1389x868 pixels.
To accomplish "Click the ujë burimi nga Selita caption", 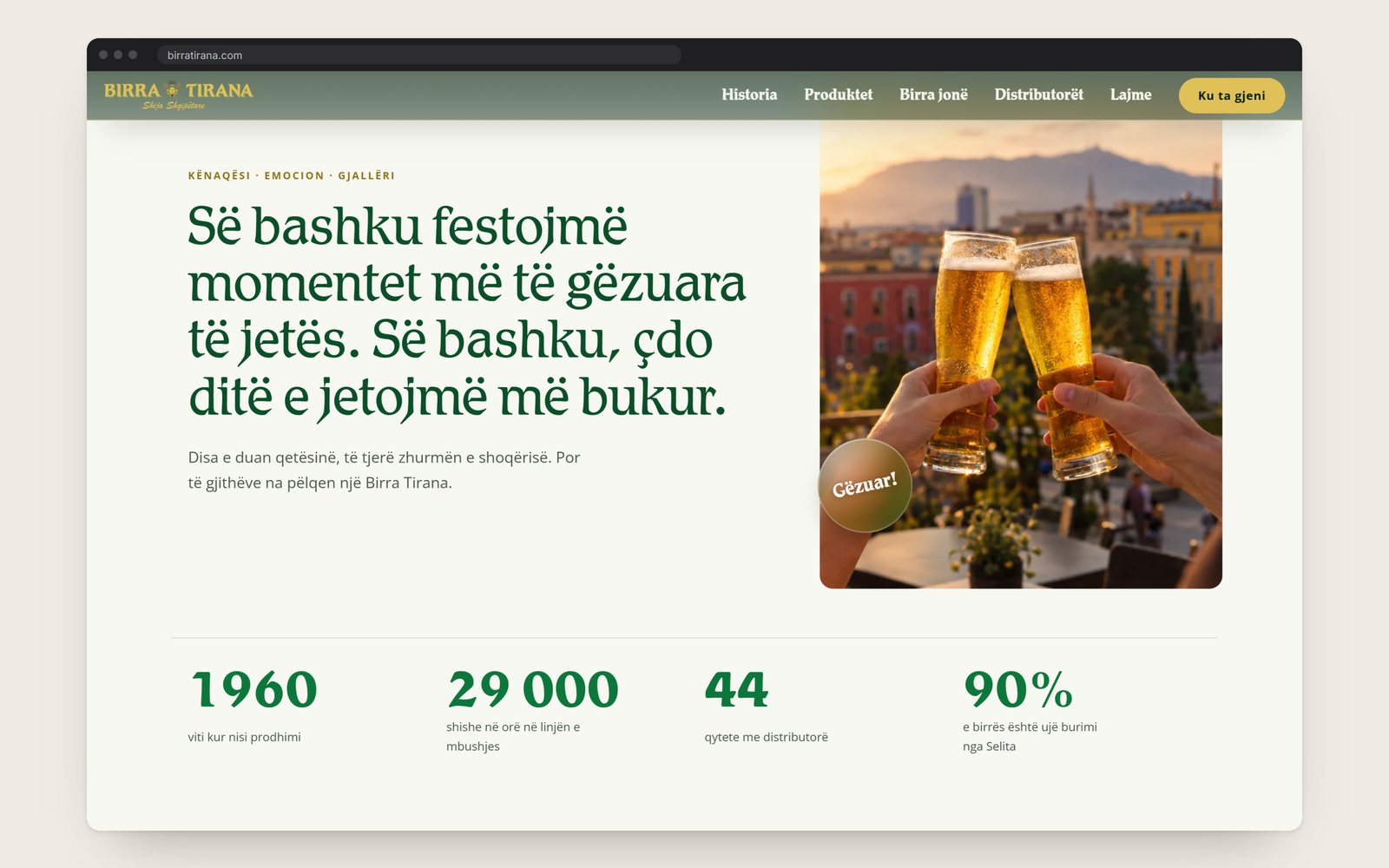I will pyautogui.click(x=1030, y=736).
